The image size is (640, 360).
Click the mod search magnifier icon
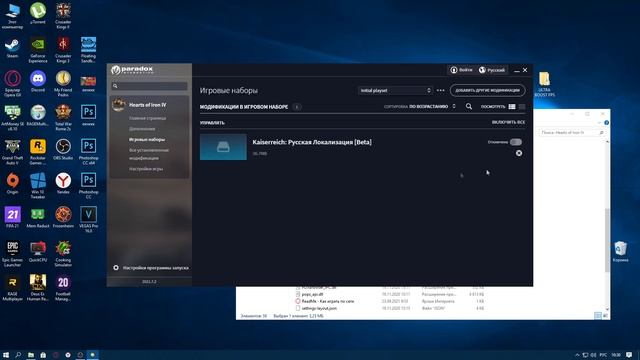[x=469, y=107]
